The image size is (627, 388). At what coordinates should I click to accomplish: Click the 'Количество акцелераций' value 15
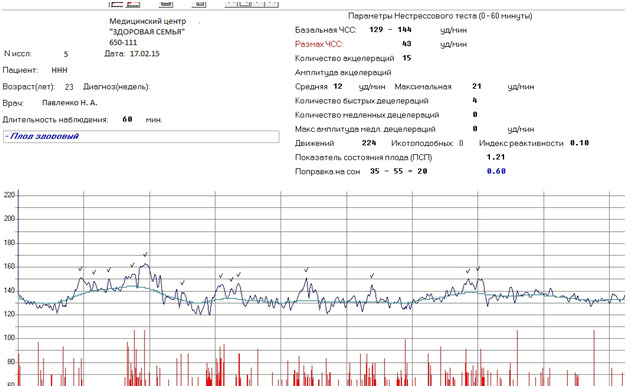[x=407, y=58]
